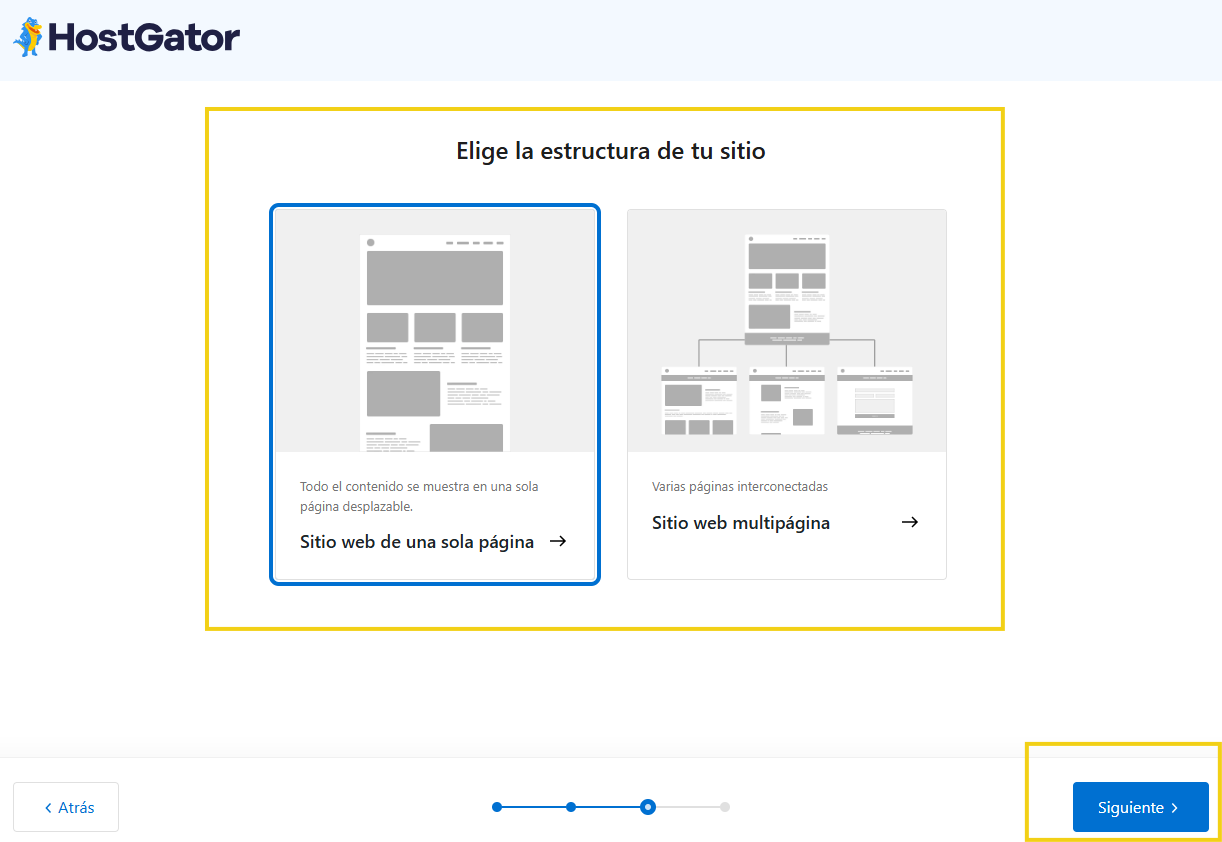Image resolution: width=1222 pixels, height=842 pixels.
Task: Click the second progress step dot
Action: (571, 807)
